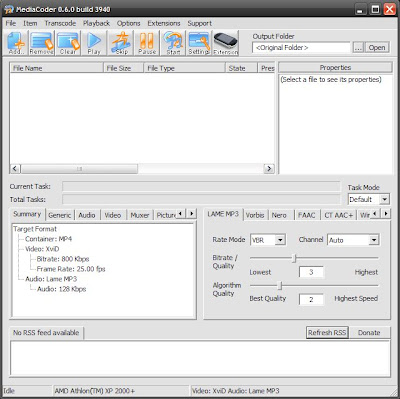This screenshot has width=400, height=399.
Task: Click the Properties panel header
Action: [335, 67]
